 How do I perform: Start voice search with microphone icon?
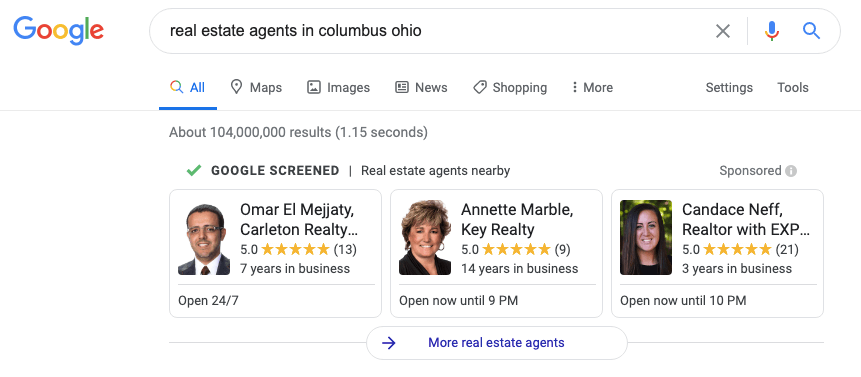771,31
